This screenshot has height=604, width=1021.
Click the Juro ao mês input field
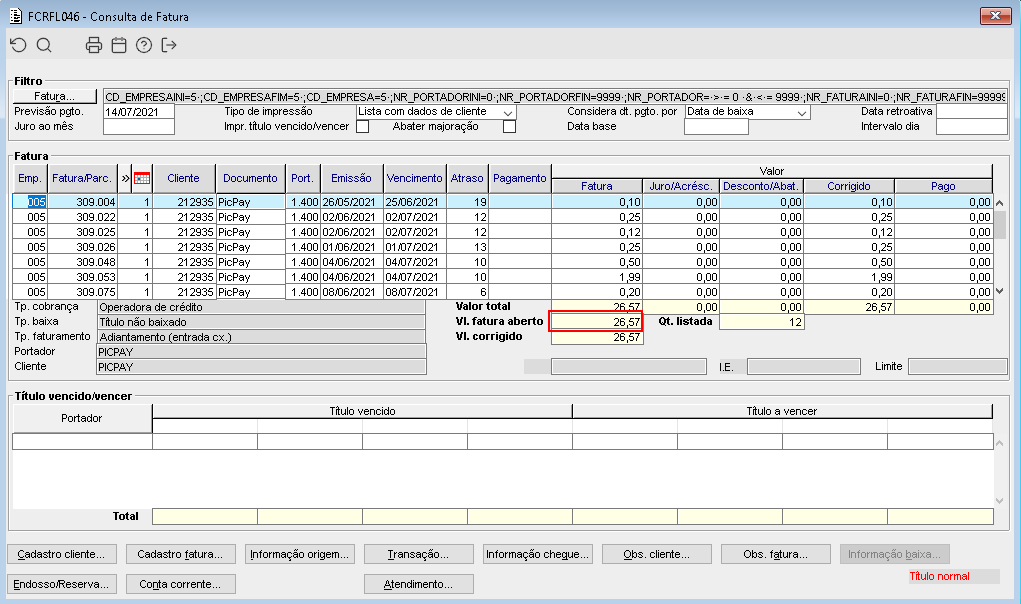pos(139,127)
